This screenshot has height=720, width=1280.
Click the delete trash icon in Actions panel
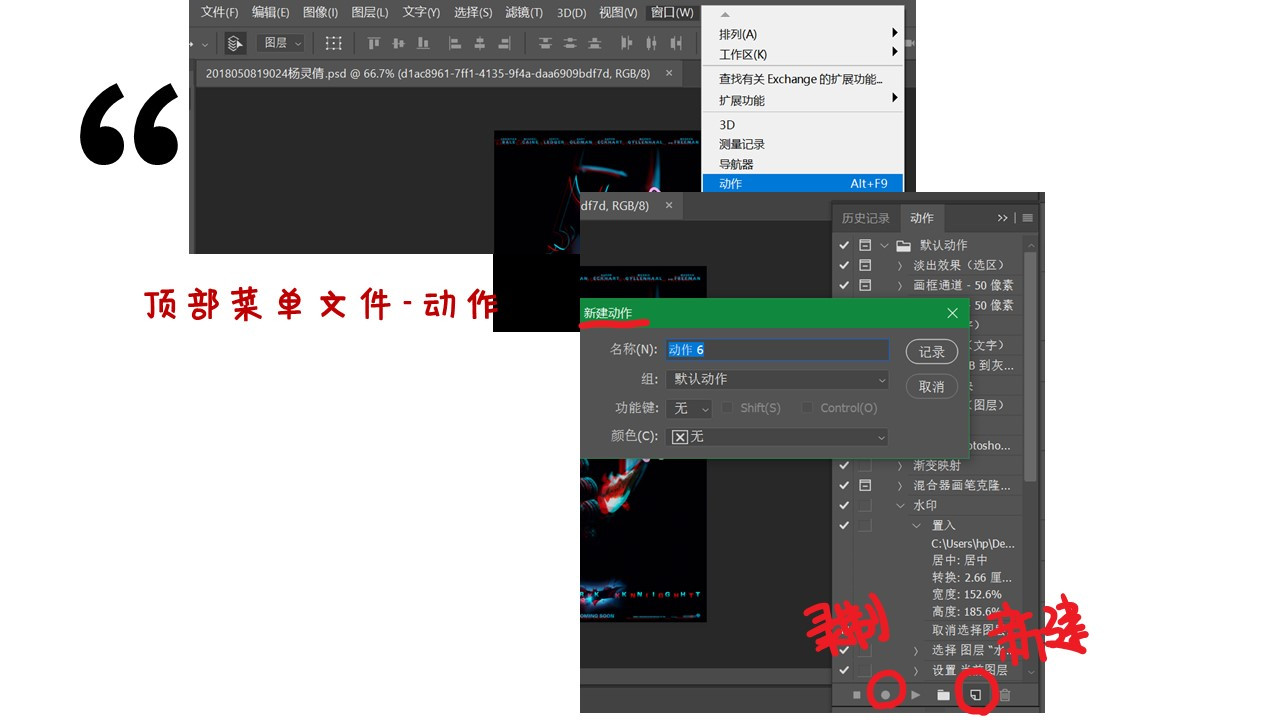pos(1005,695)
